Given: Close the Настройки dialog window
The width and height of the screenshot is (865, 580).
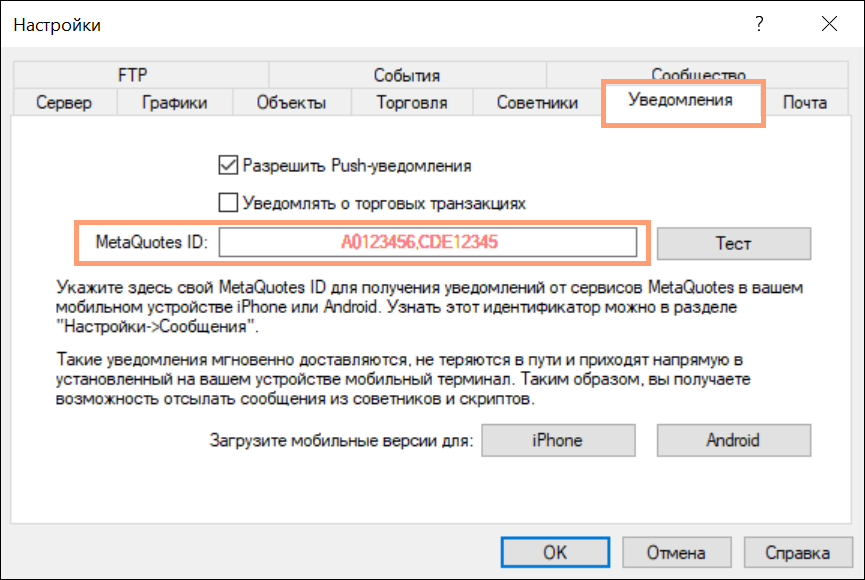Looking at the screenshot, I should tap(828, 23).
